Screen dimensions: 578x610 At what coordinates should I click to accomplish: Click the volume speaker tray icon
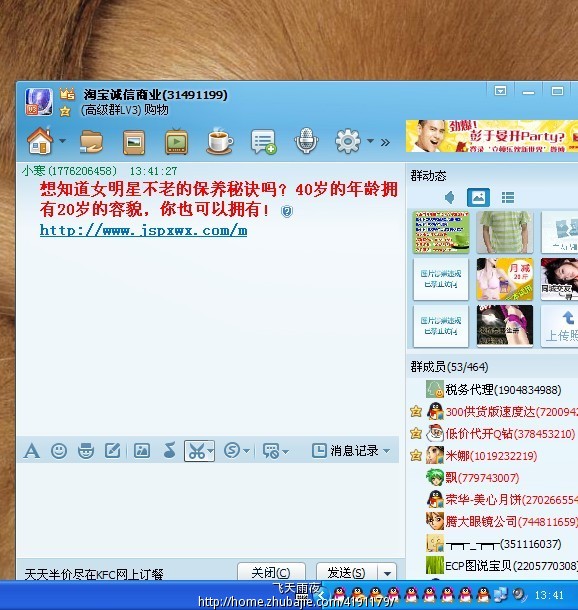pyautogui.click(x=519, y=594)
